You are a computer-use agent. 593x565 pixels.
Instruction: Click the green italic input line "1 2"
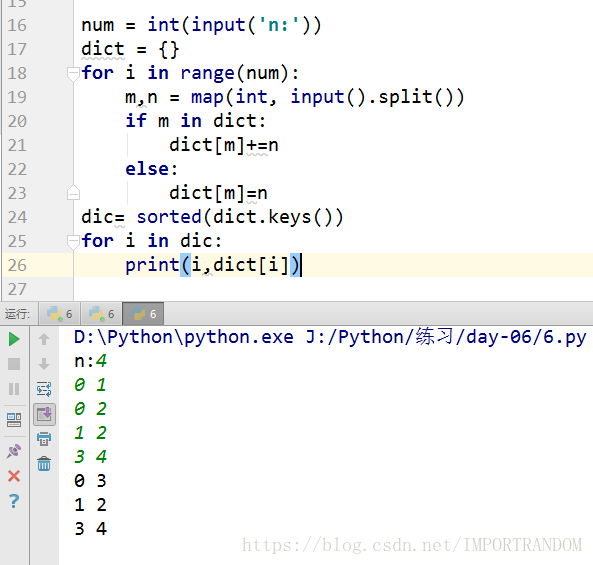(x=90, y=433)
